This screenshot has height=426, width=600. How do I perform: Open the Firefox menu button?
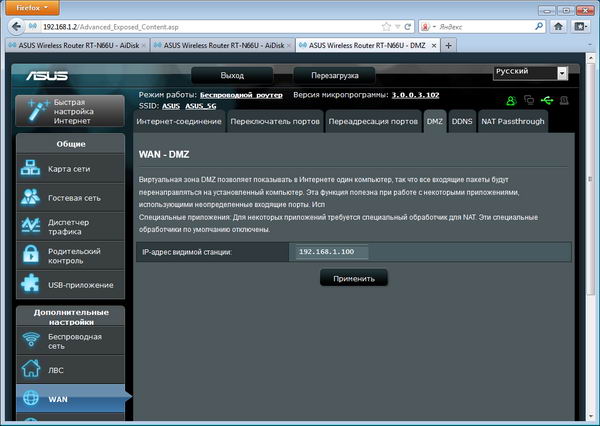(x=33, y=8)
